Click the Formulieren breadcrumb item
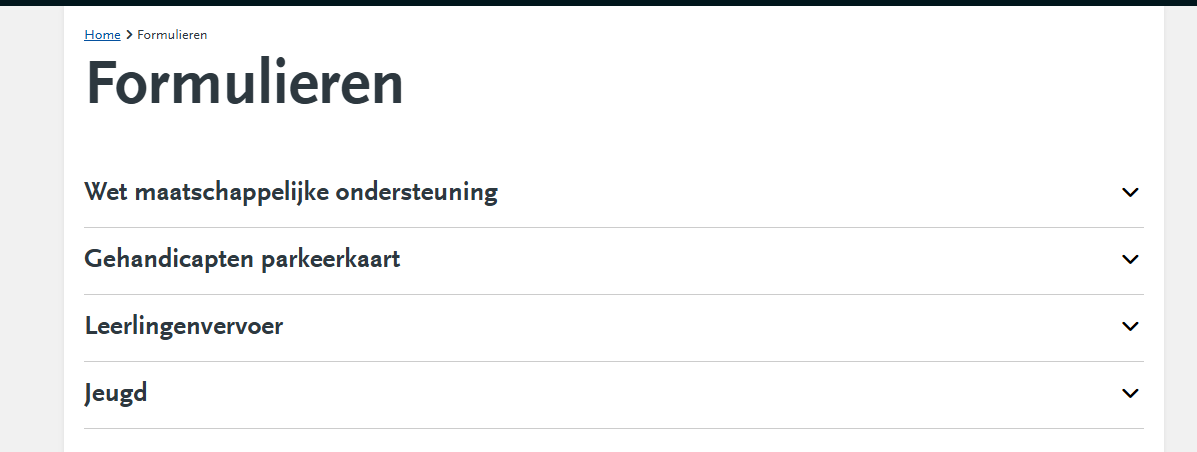Image resolution: width=1197 pixels, height=452 pixels. pyautogui.click(x=172, y=35)
